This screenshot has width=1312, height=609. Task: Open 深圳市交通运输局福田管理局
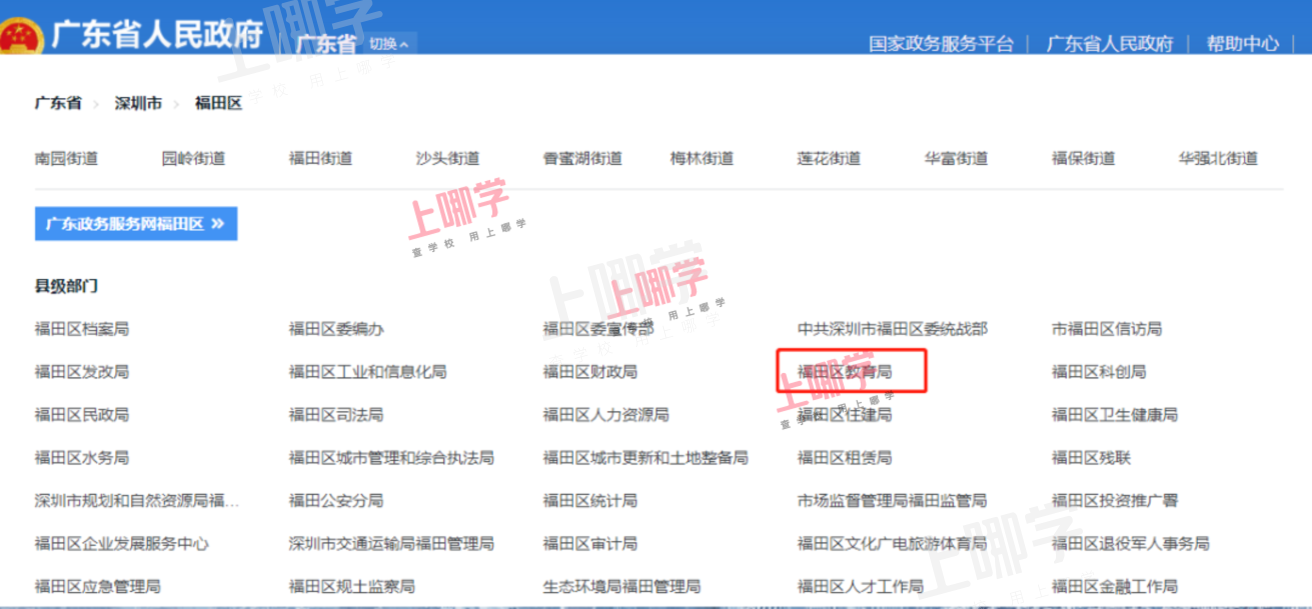[391, 544]
